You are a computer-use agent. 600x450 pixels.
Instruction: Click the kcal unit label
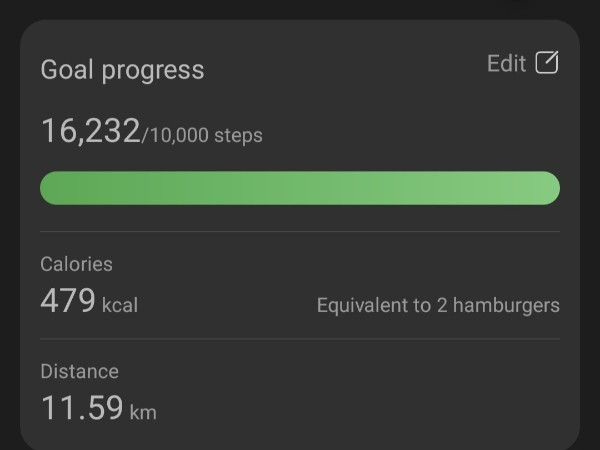point(120,305)
